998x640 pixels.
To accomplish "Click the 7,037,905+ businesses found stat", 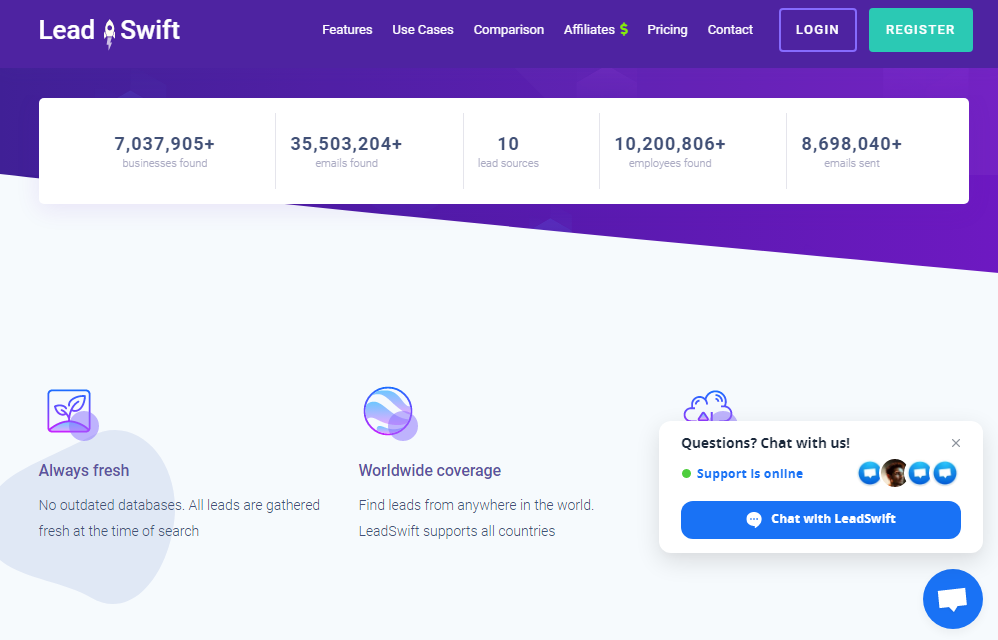I will point(165,151).
